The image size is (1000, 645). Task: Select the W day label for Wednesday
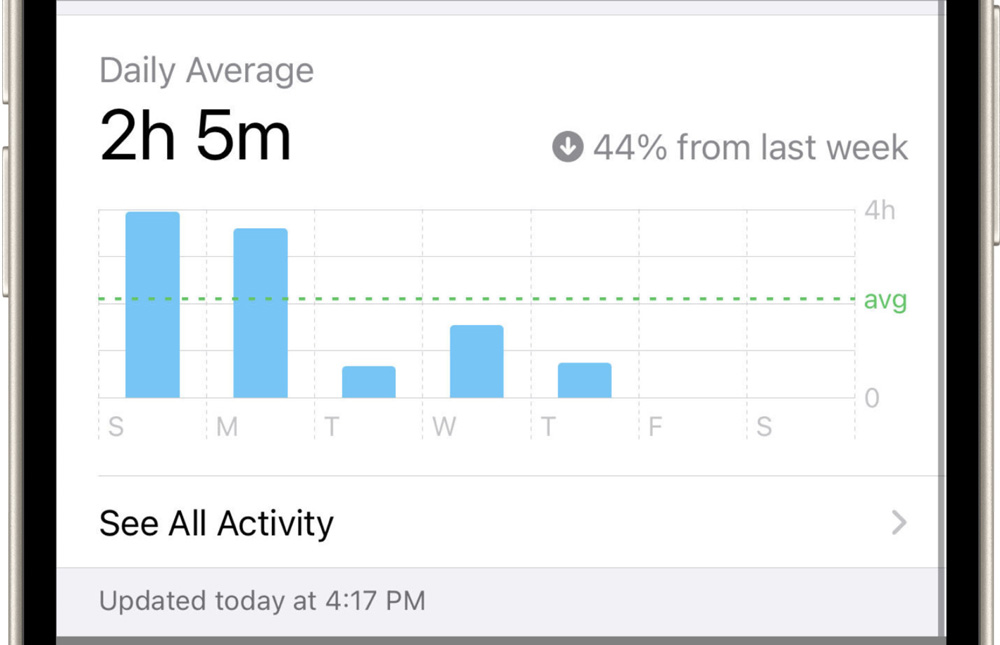[x=444, y=428]
